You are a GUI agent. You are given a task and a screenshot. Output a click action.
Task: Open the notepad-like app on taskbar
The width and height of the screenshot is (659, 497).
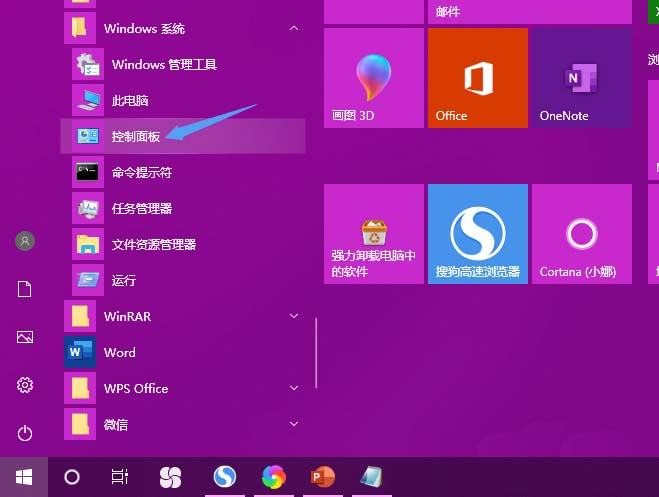pos(372,477)
